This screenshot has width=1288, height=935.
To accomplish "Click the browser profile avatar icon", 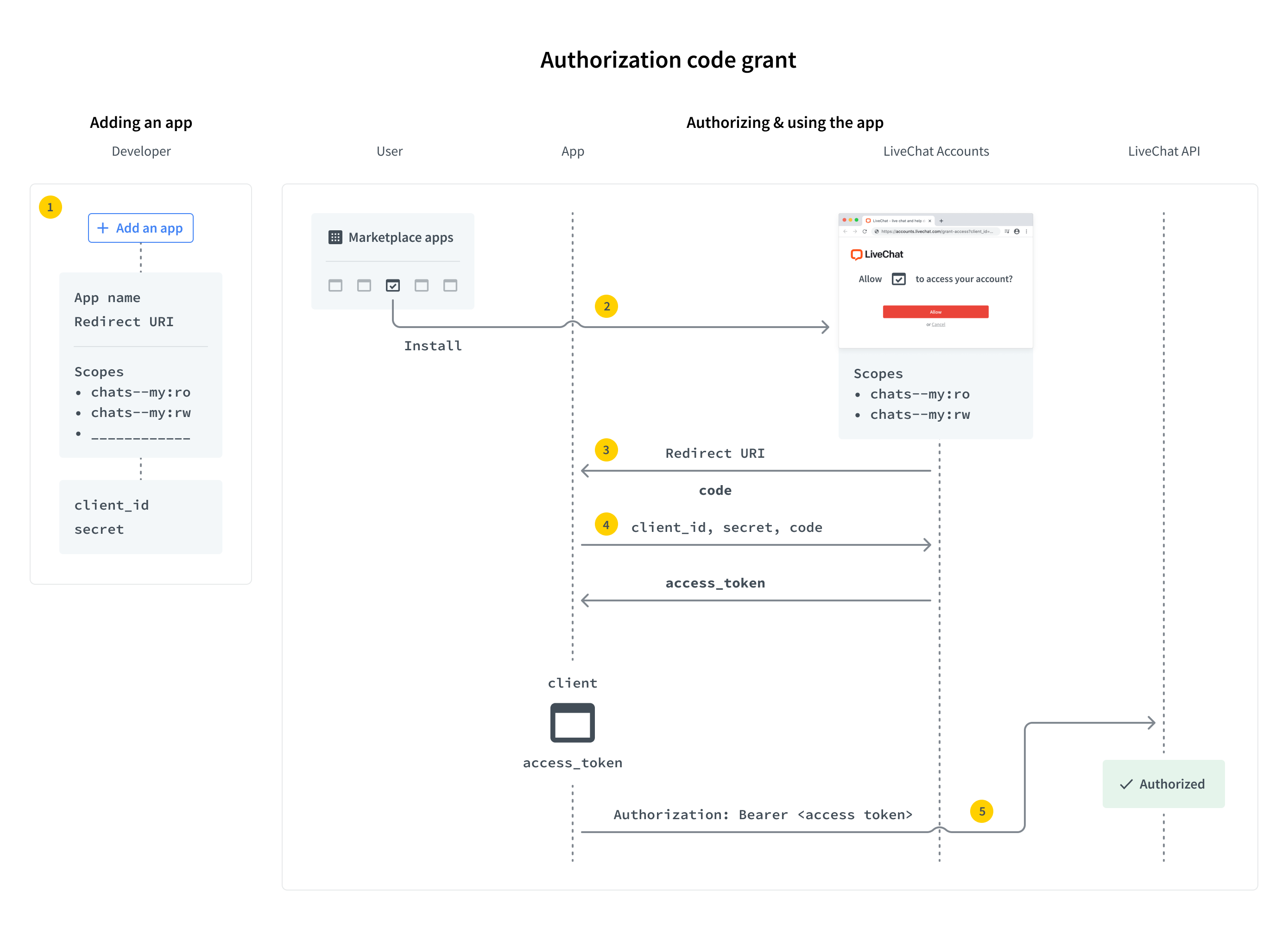I will point(1017,232).
